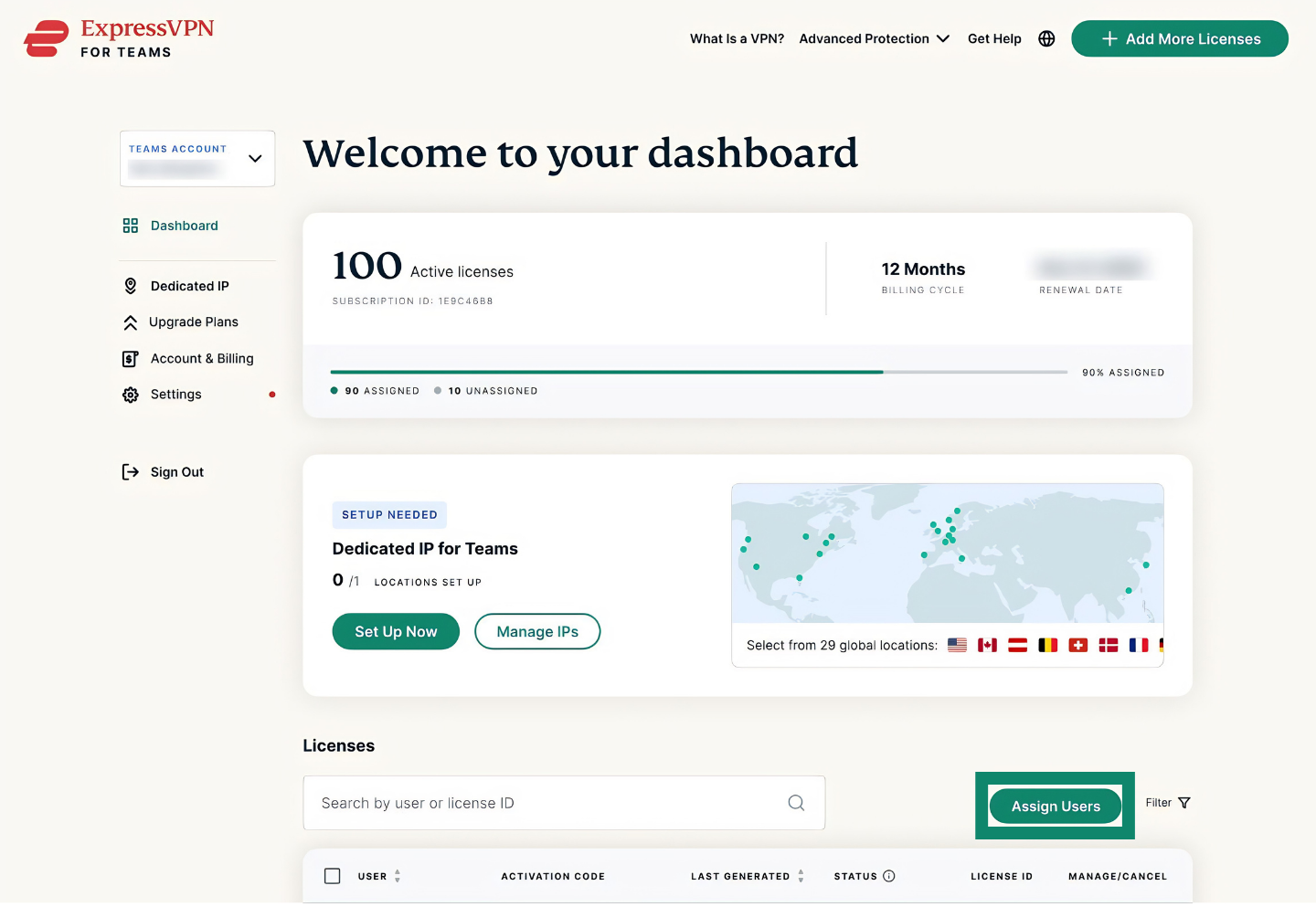This screenshot has width=1316, height=907.
Task: Click the Dedicated IP location pin icon
Action: point(131,286)
